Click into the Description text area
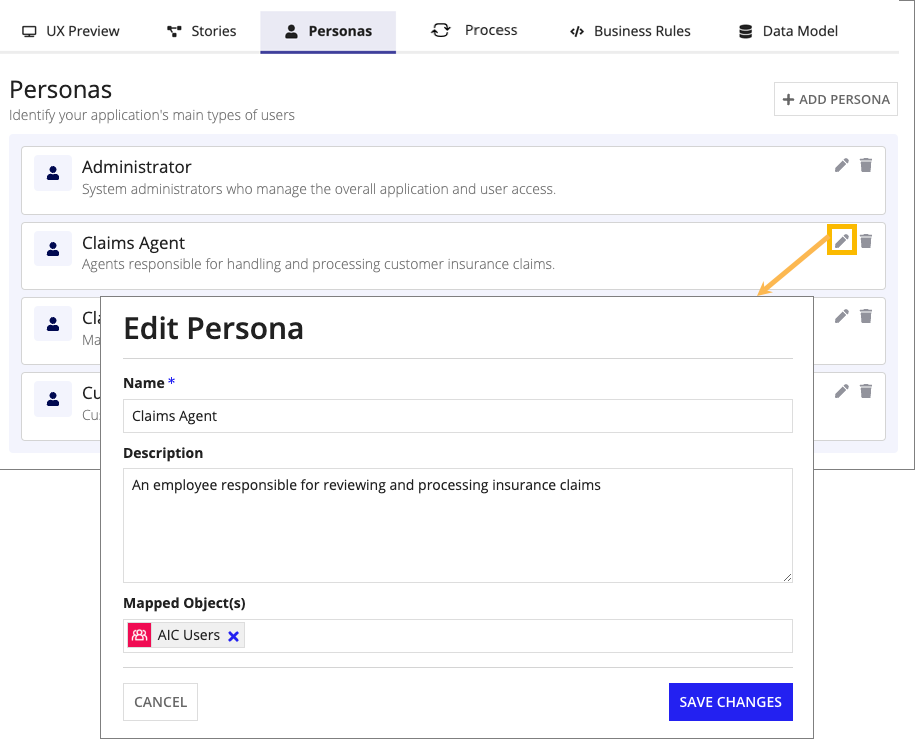This screenshot has width=915, height=739. pos(458,525)
